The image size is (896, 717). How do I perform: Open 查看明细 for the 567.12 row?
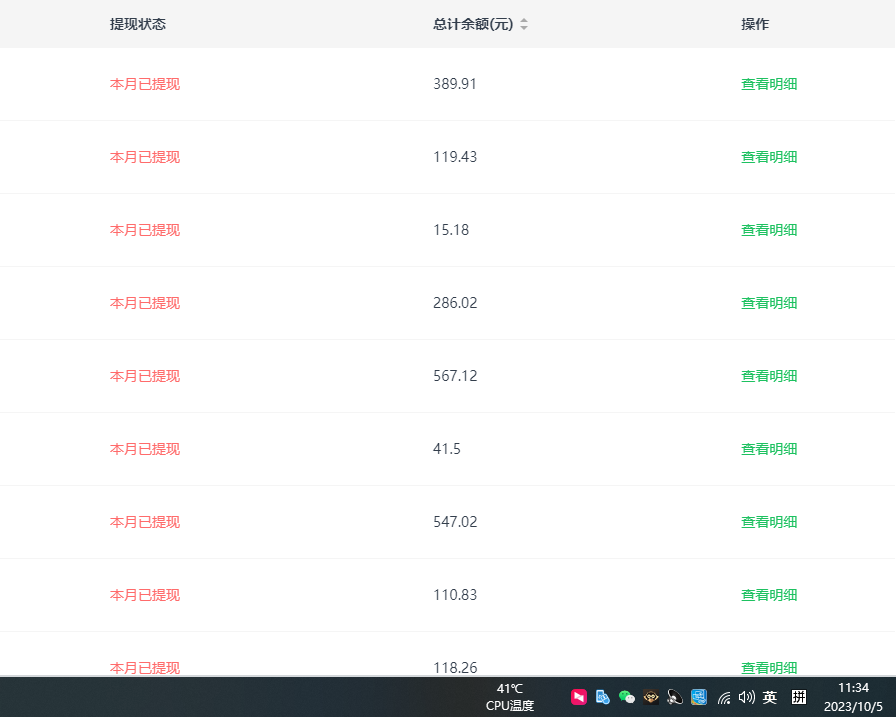(769, 376)
